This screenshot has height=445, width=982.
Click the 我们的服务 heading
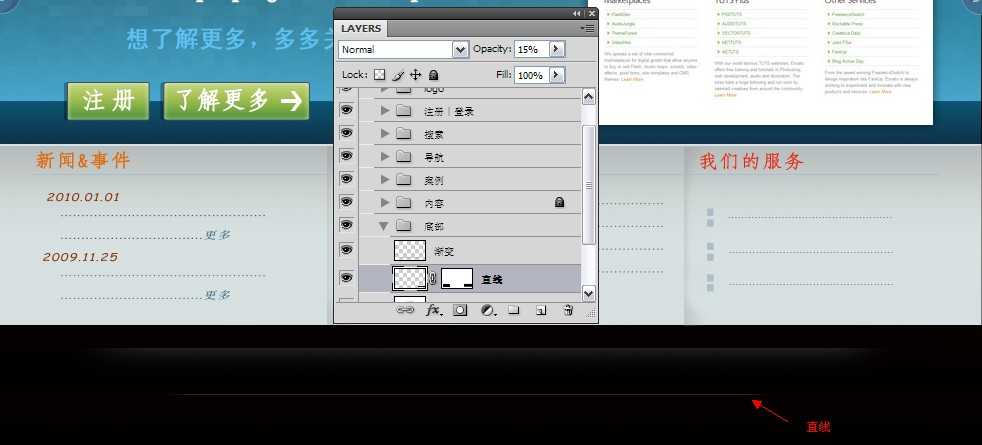point(752,161)
